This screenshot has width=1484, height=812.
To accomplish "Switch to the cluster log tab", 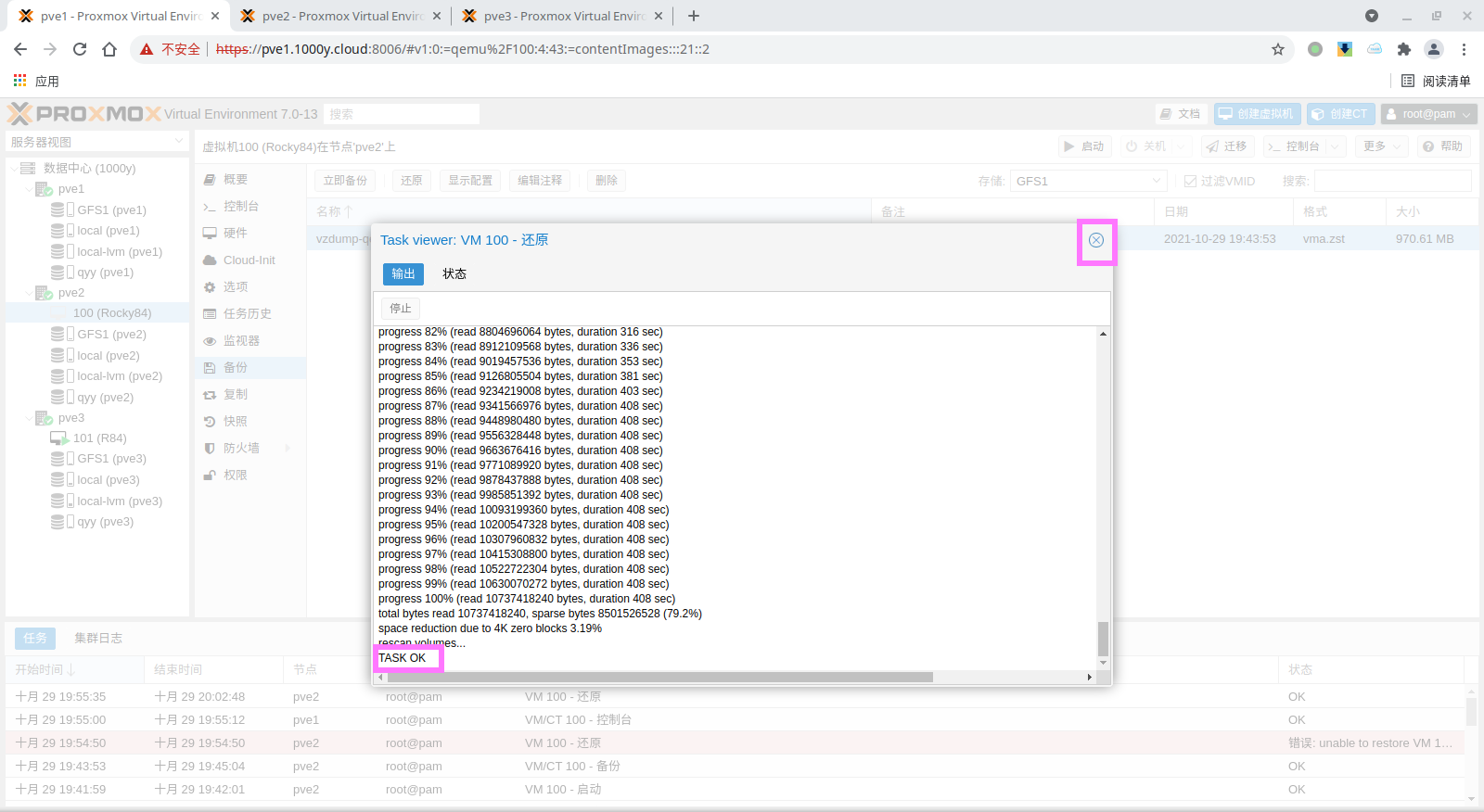I will pos(98,638).
